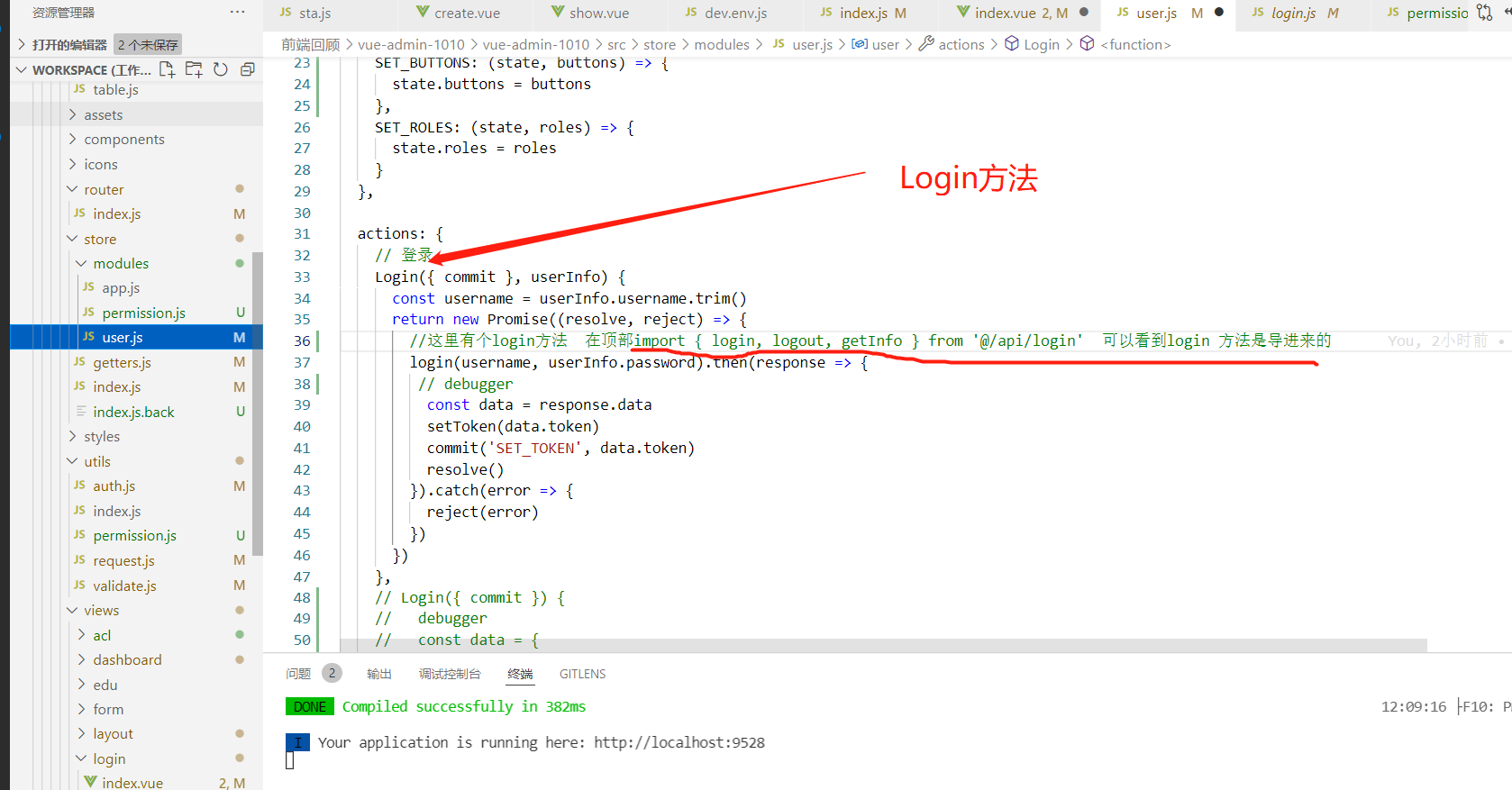Open the 输出 (Output) panel tab

tap(379, 674)
